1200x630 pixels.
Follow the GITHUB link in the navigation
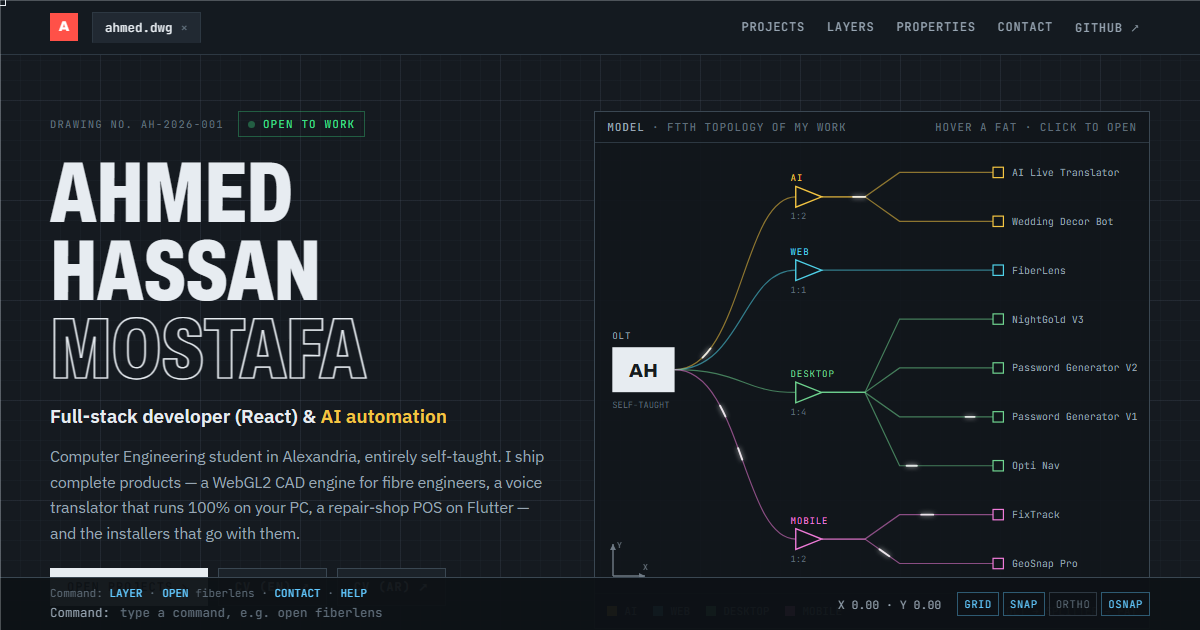1107,28
